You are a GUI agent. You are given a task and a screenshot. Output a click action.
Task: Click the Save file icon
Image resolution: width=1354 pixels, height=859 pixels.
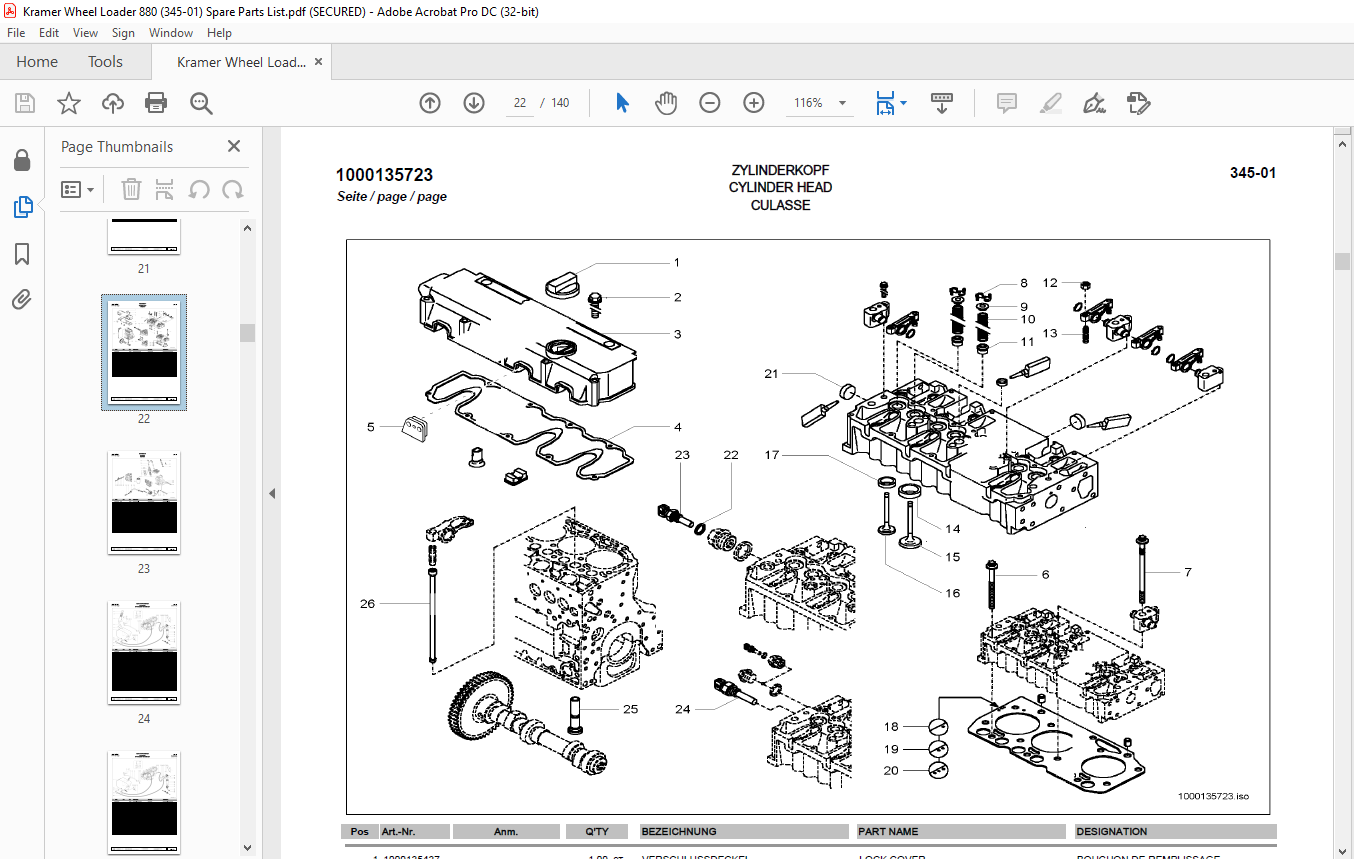[25, 103]
